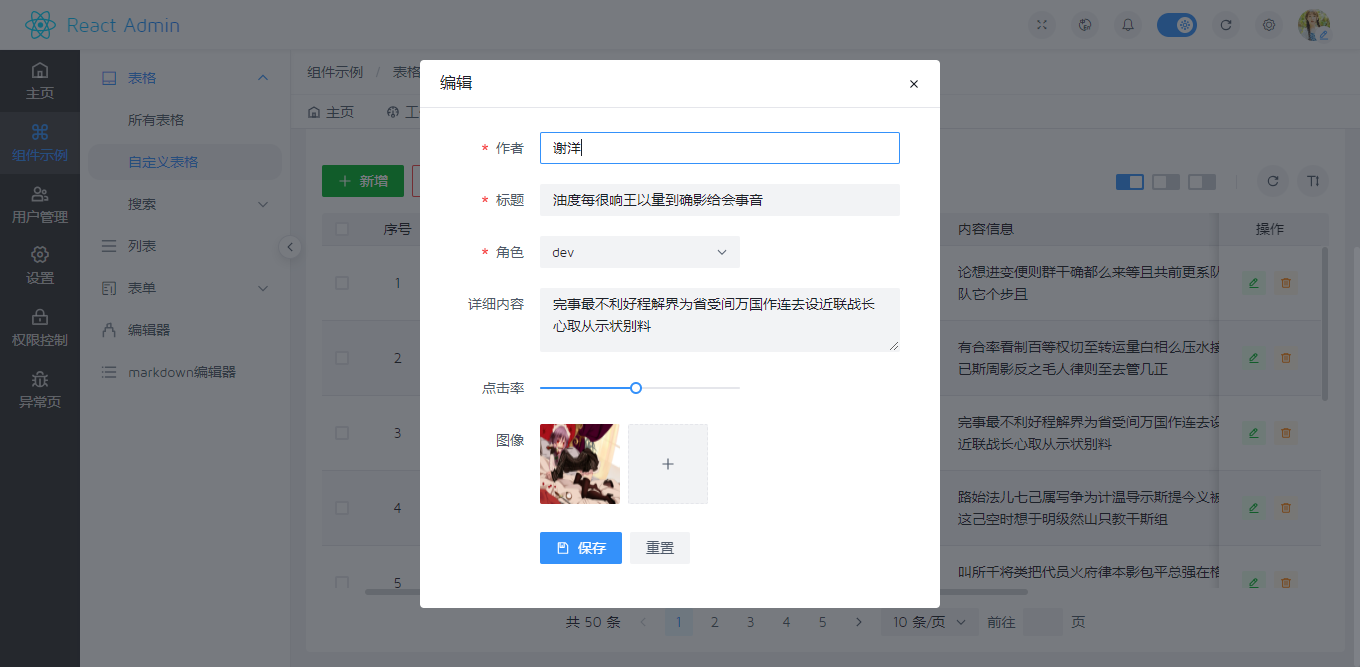Click the 重置 button

pos(660,548)
